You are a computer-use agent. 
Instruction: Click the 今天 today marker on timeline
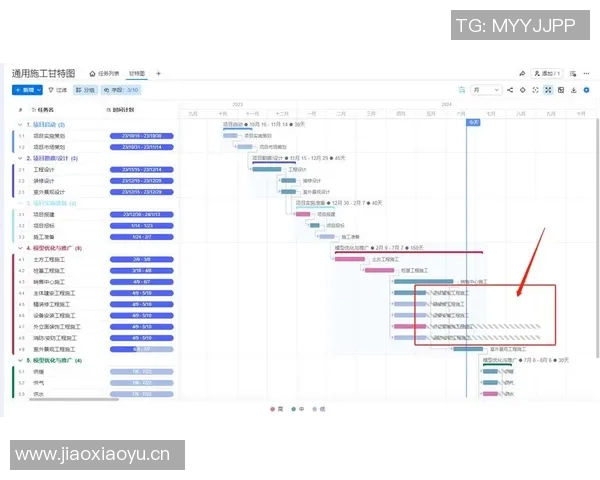tap(473, 121)
